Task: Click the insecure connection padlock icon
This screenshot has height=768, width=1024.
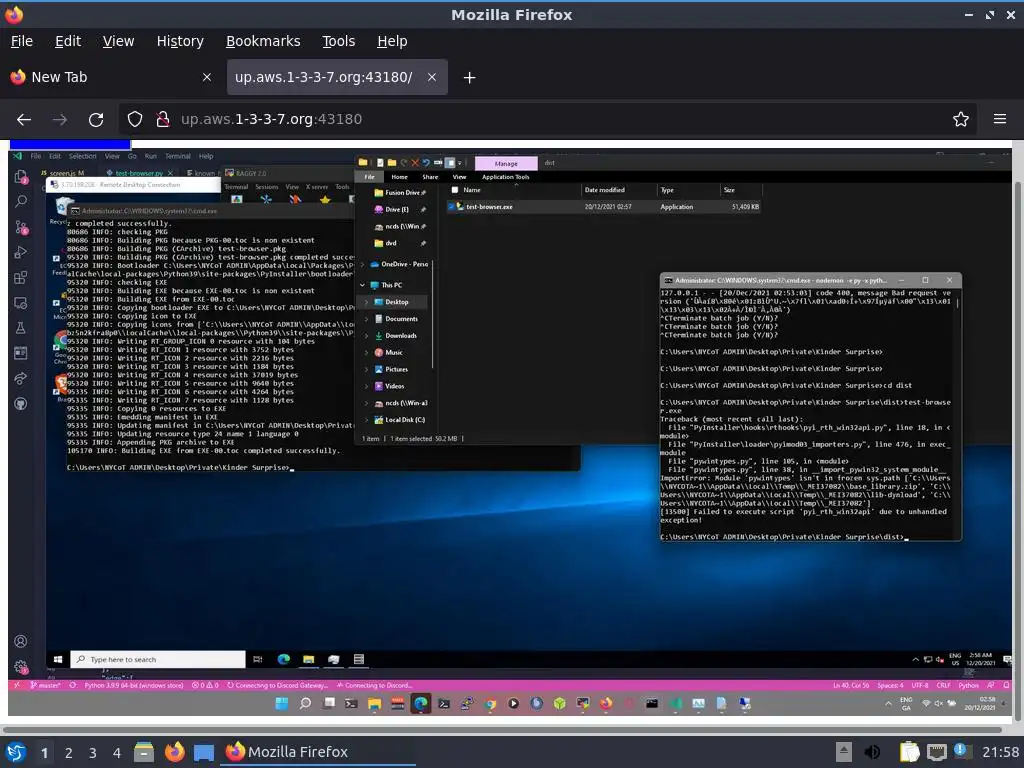Action: click(163, 120)
